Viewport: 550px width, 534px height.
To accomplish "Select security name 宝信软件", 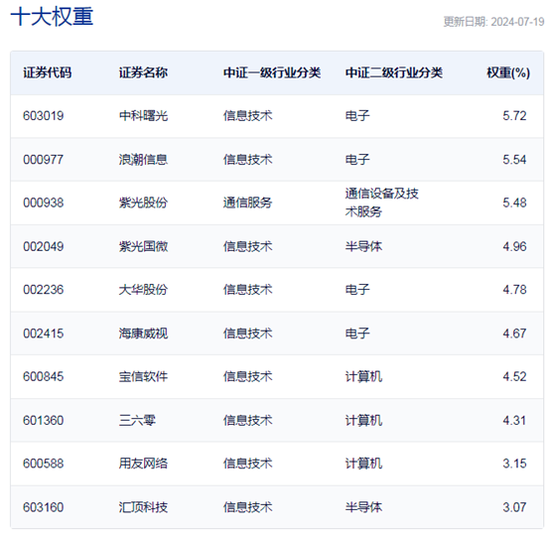I will [x=143, y=377].
